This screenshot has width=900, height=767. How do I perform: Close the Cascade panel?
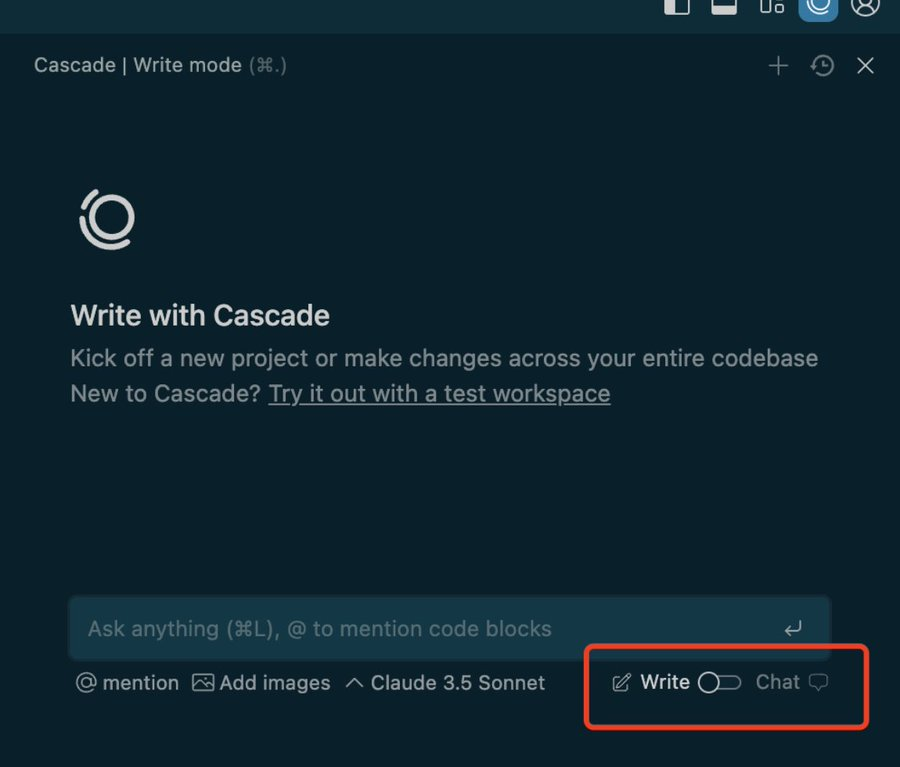(x=866, y=66)
